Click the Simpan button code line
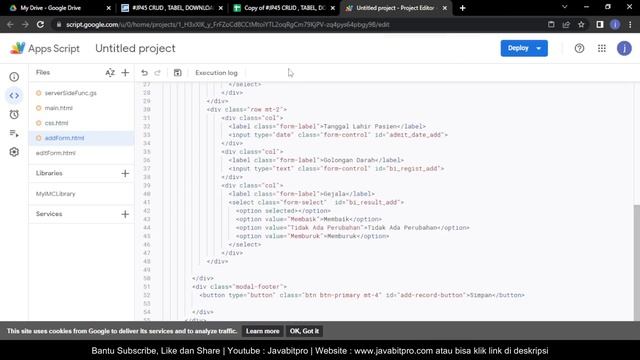This screenshot has width=640, height=360. tap(362, 295)
